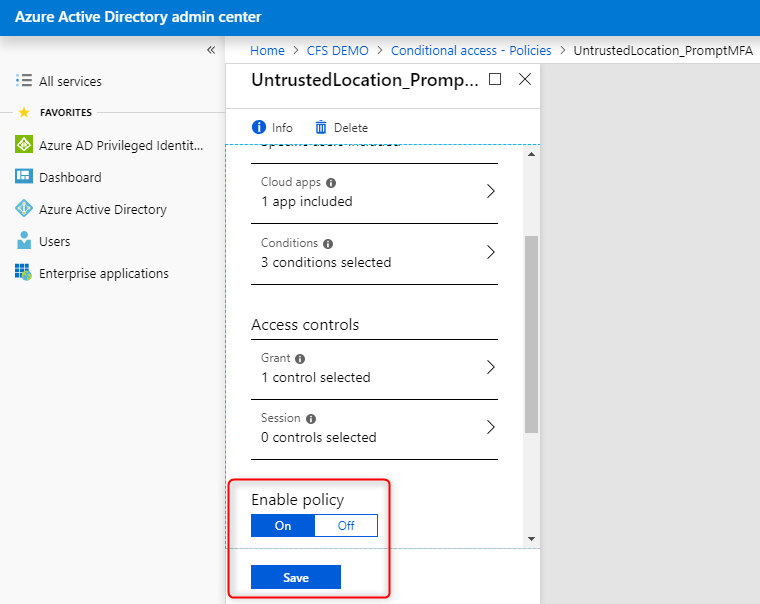Click the Info toolbar label
This screenshot has width=760, height=604.
coord(282,127)
